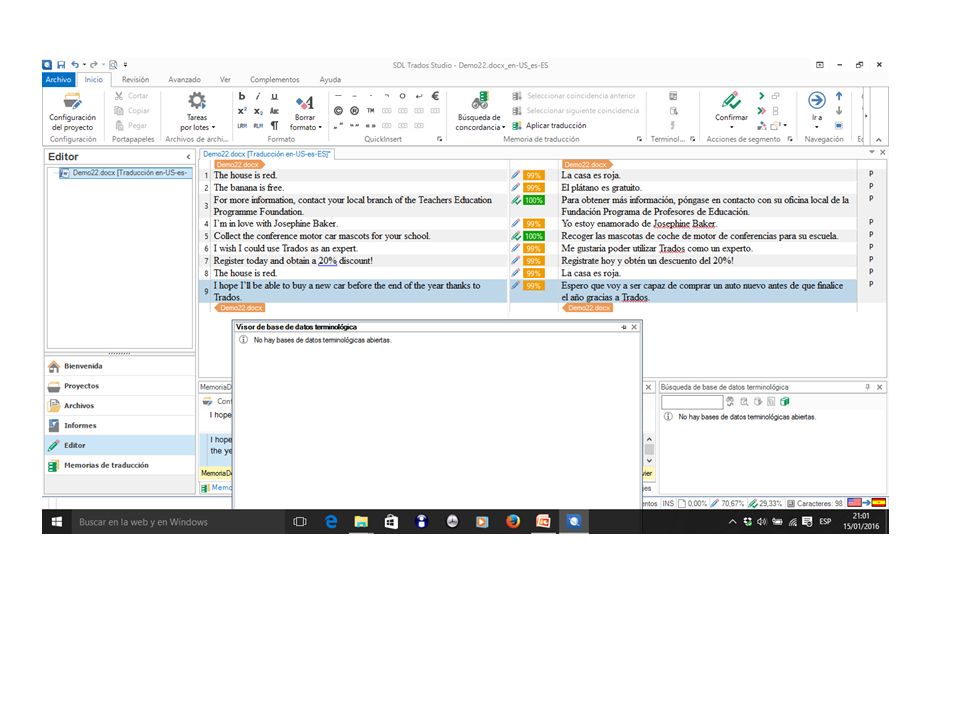960x720 pixels.
Task: Insert degree symbol from QuickInsert
Action: click(x=402, y=96)
